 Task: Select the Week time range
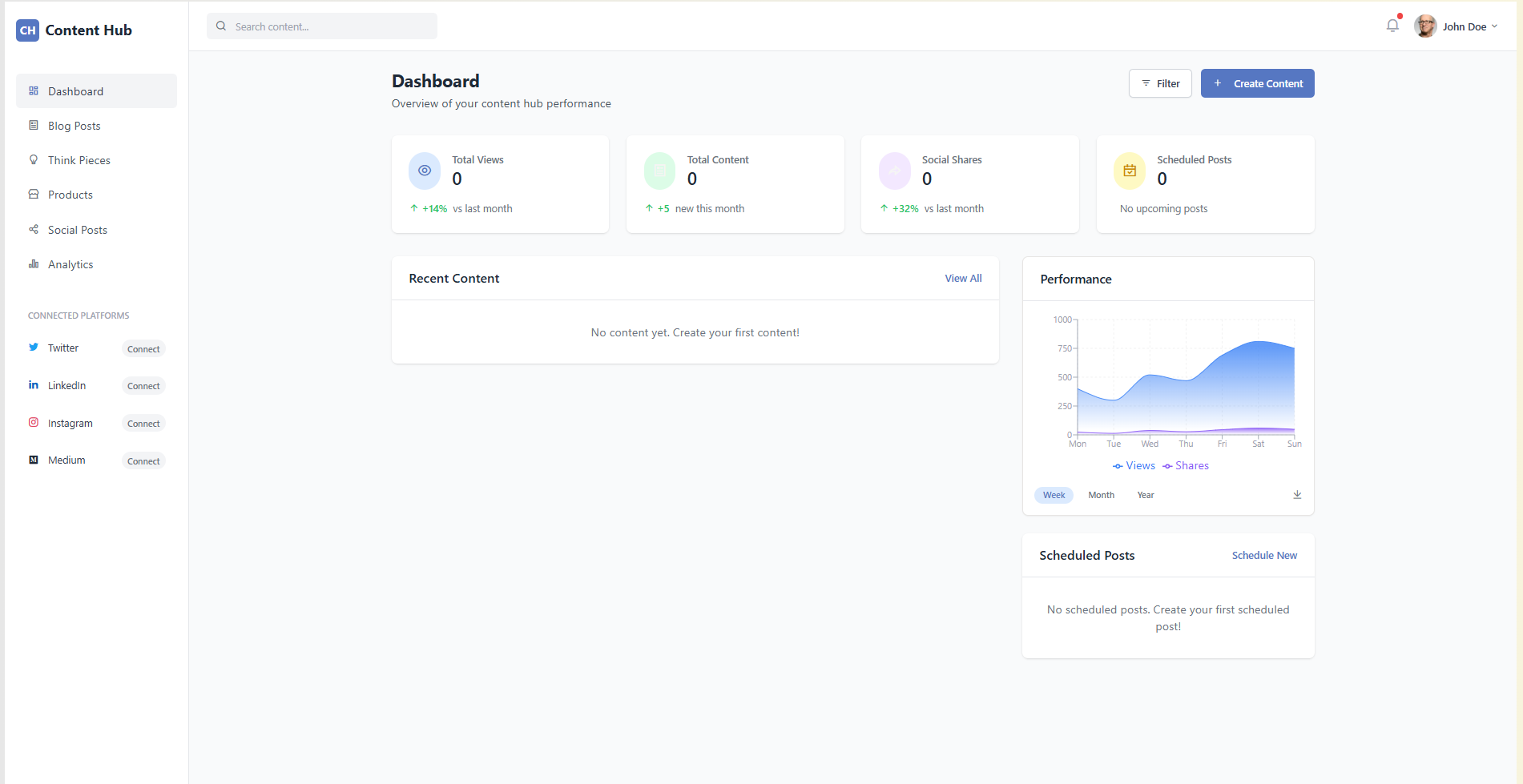pos(1054,495)
